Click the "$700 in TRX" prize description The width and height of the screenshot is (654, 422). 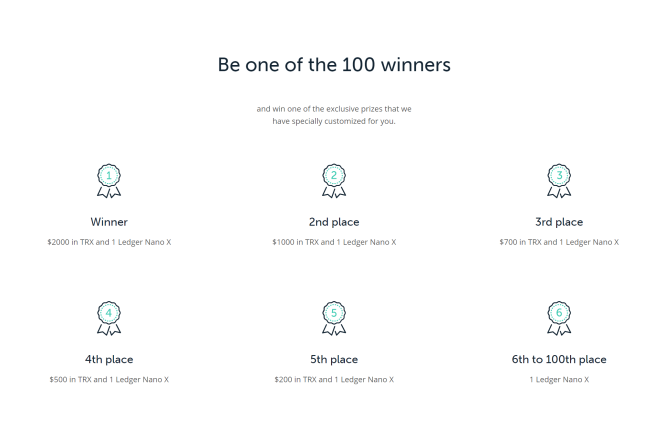[x=559, y=242]
